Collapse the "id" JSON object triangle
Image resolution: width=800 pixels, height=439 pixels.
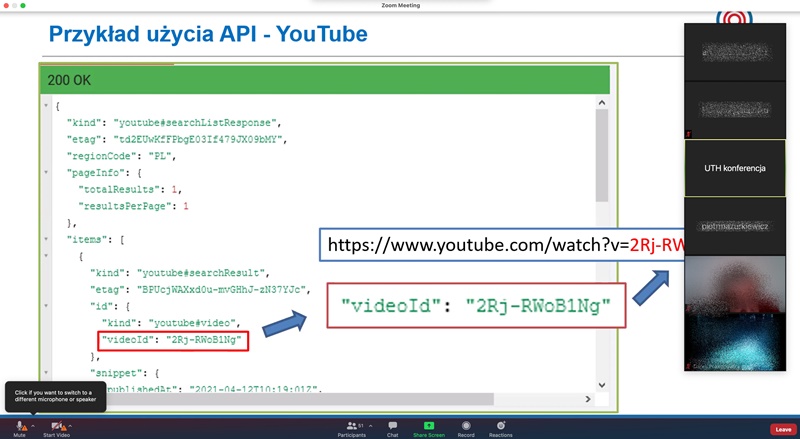tap(46, 306)
